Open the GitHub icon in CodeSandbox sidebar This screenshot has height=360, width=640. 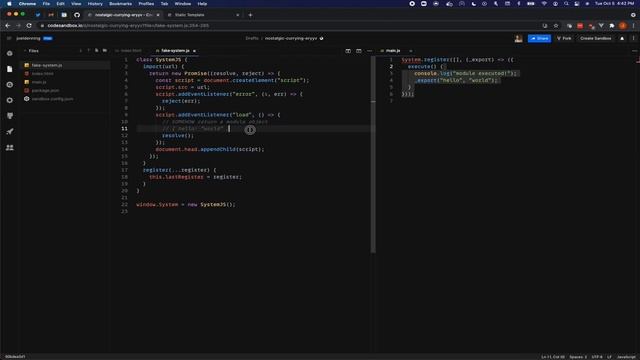(x=9, y=116)
